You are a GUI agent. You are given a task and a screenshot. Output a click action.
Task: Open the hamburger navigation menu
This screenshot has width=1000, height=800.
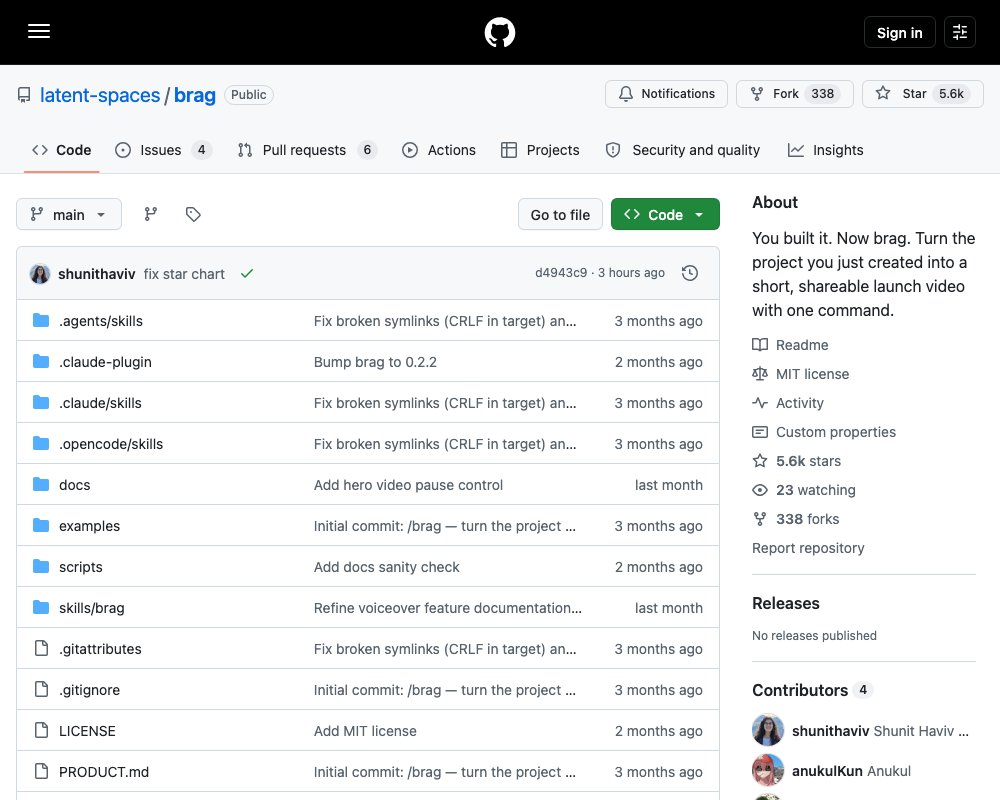click(x=39, y=31)
